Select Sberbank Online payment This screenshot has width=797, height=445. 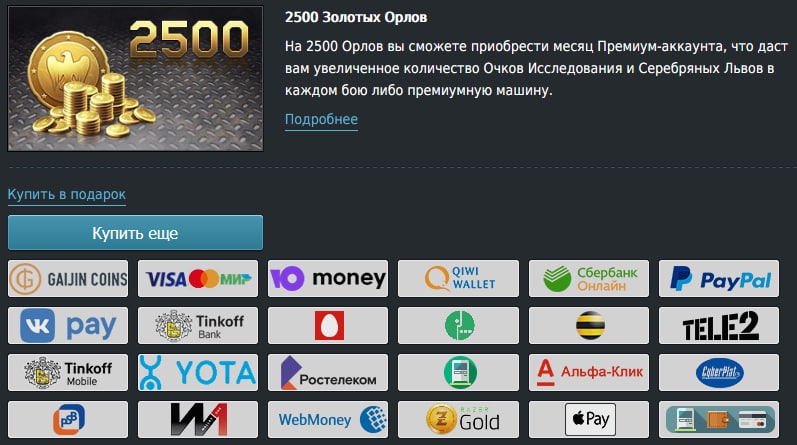tap(589, 279)
